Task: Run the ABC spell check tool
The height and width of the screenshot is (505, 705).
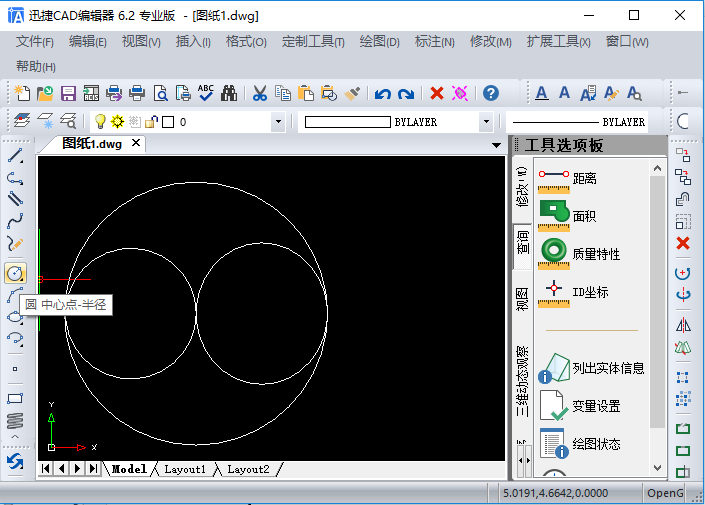Action: click(206, 93)
